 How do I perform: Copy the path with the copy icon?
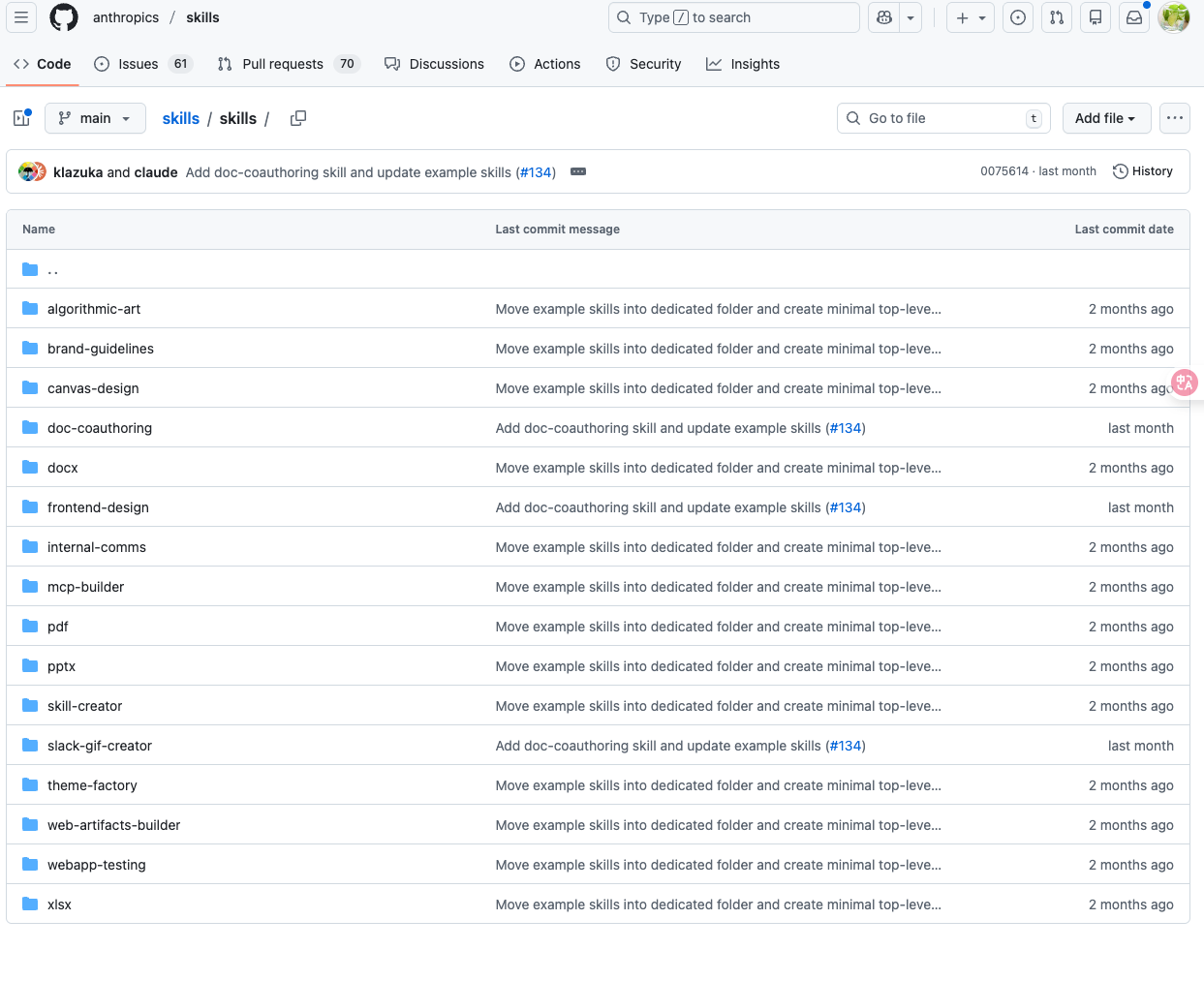[298, 118]
